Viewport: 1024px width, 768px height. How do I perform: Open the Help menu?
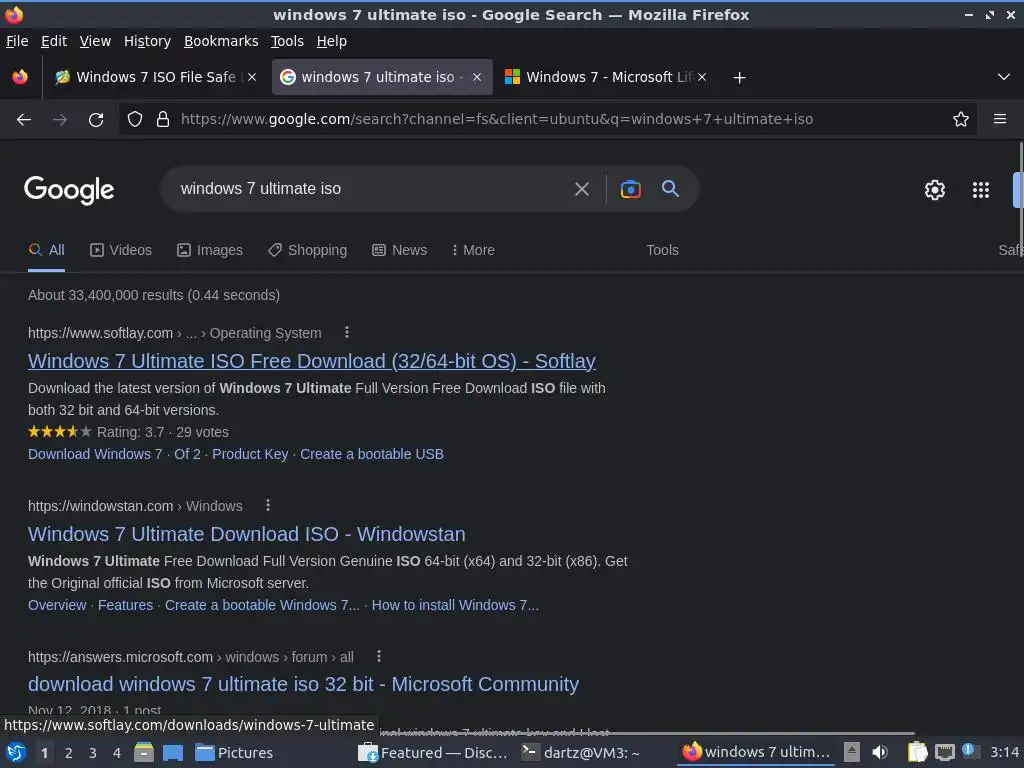[332, 41]
